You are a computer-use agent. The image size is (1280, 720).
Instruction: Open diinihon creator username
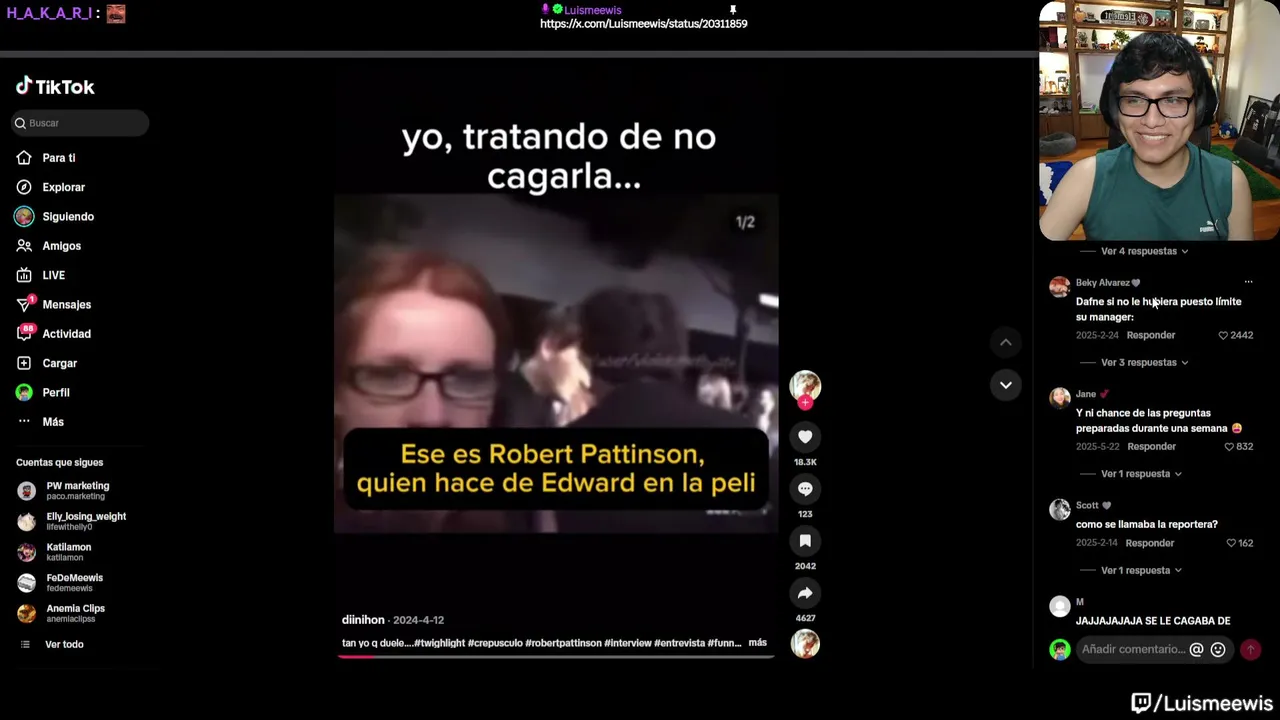[x=363, y=620]
